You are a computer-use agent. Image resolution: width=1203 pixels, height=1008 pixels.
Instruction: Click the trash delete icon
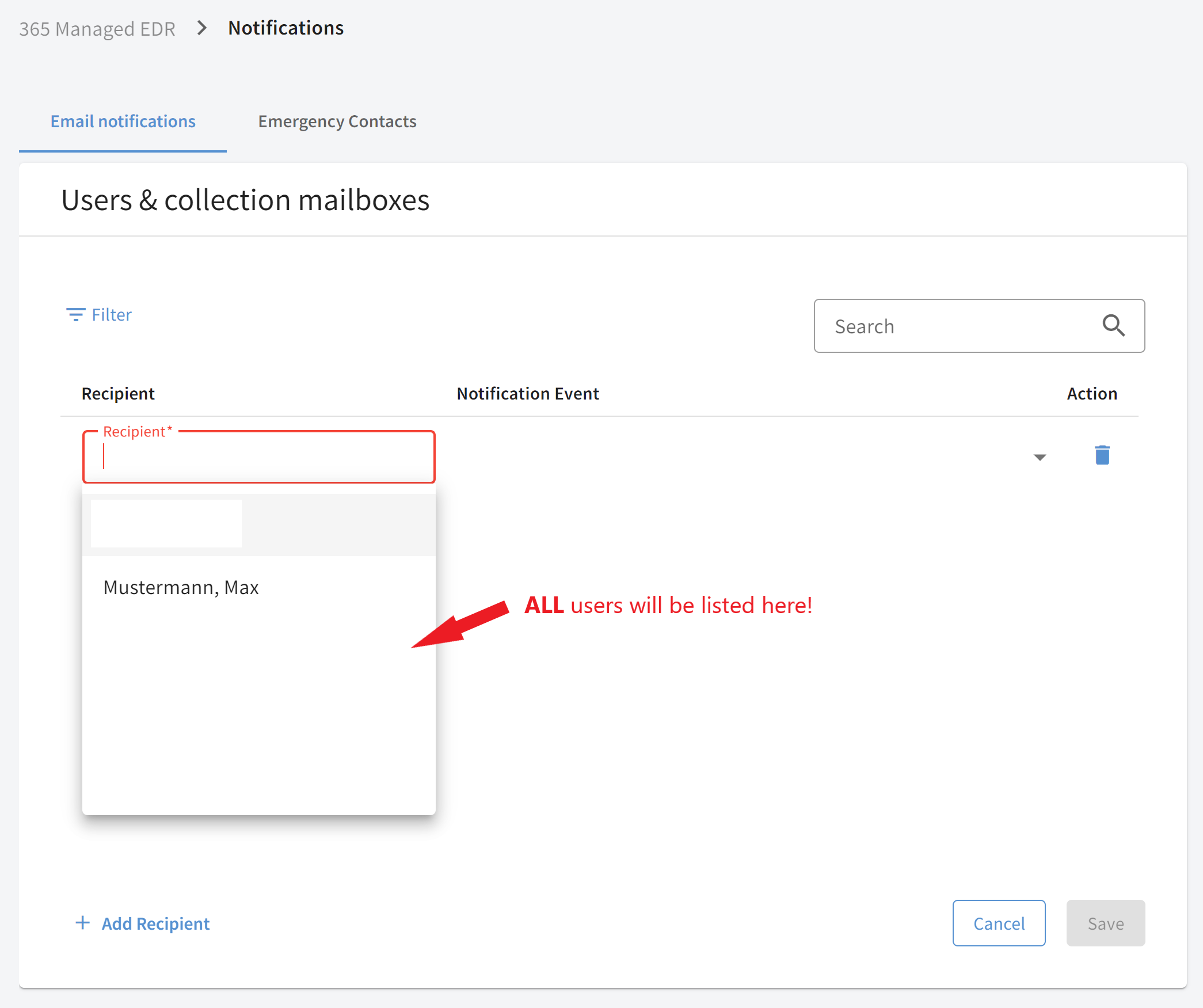(x=1102, y=455)
